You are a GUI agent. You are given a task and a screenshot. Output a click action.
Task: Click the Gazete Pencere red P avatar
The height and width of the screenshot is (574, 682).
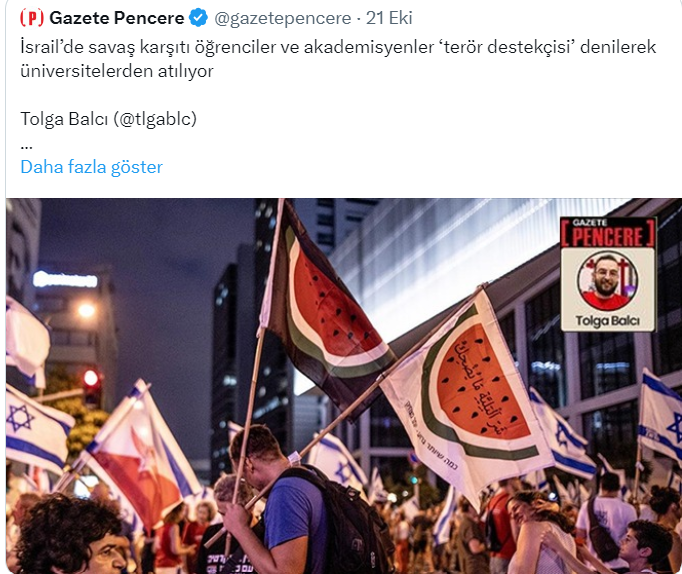(32, 18)
